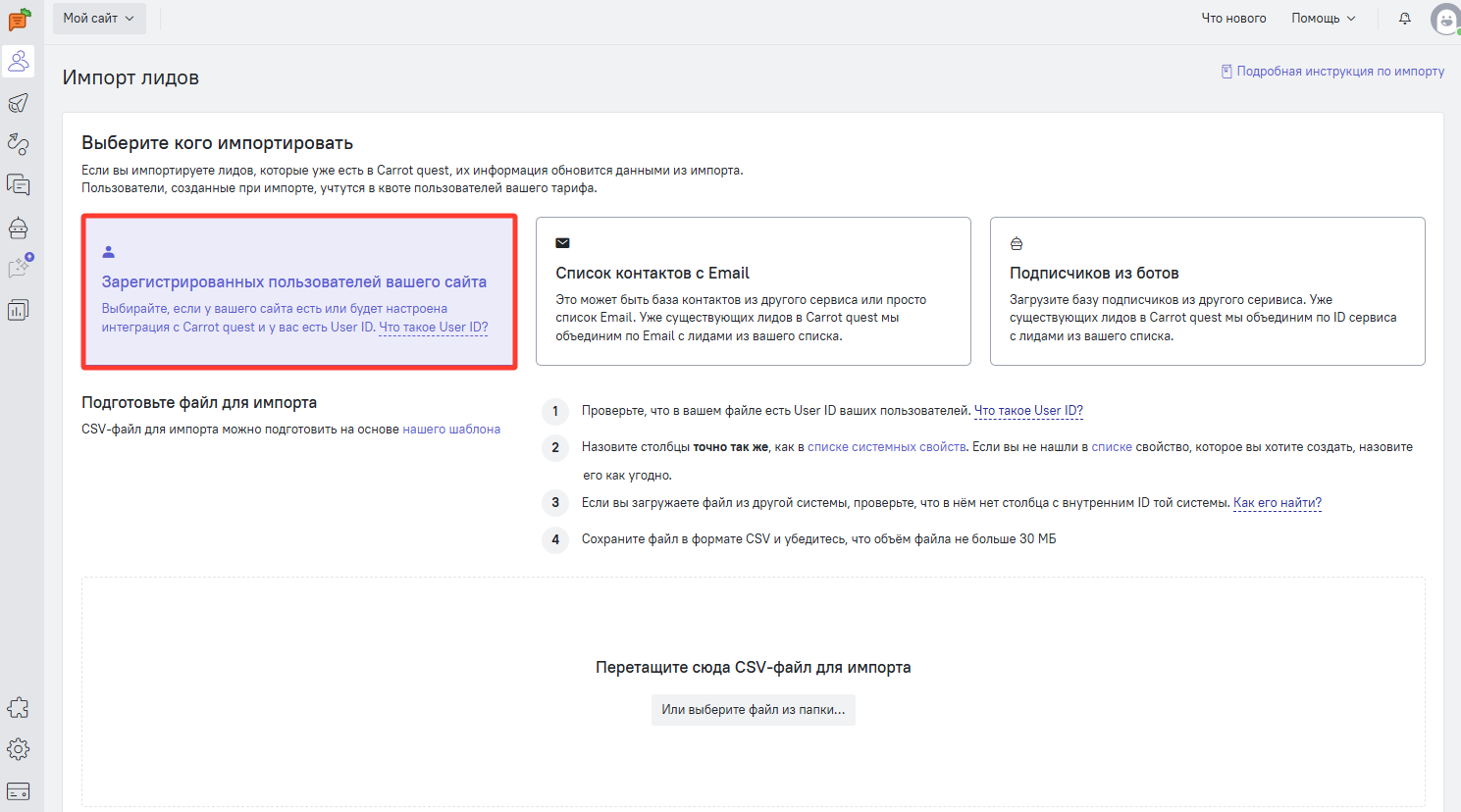Click "Или выберите файл из папки..." button
The width and height of the screenshot is (1461, 812).
[x=753, y=710]
